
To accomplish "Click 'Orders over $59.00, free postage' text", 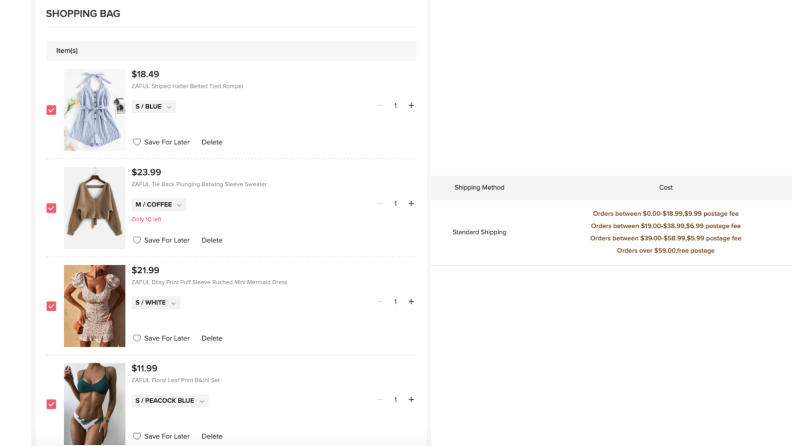I will coord(665,251).
